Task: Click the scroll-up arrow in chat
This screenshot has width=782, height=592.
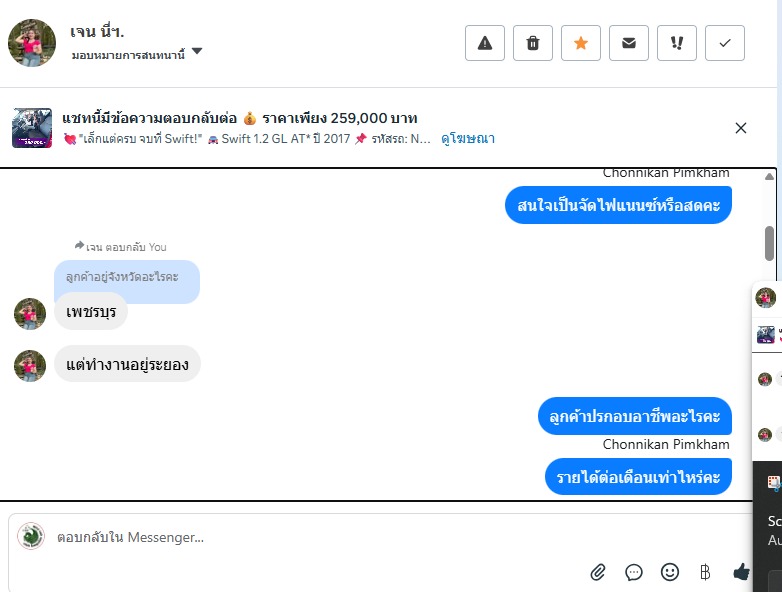Action: coord(770,176)
